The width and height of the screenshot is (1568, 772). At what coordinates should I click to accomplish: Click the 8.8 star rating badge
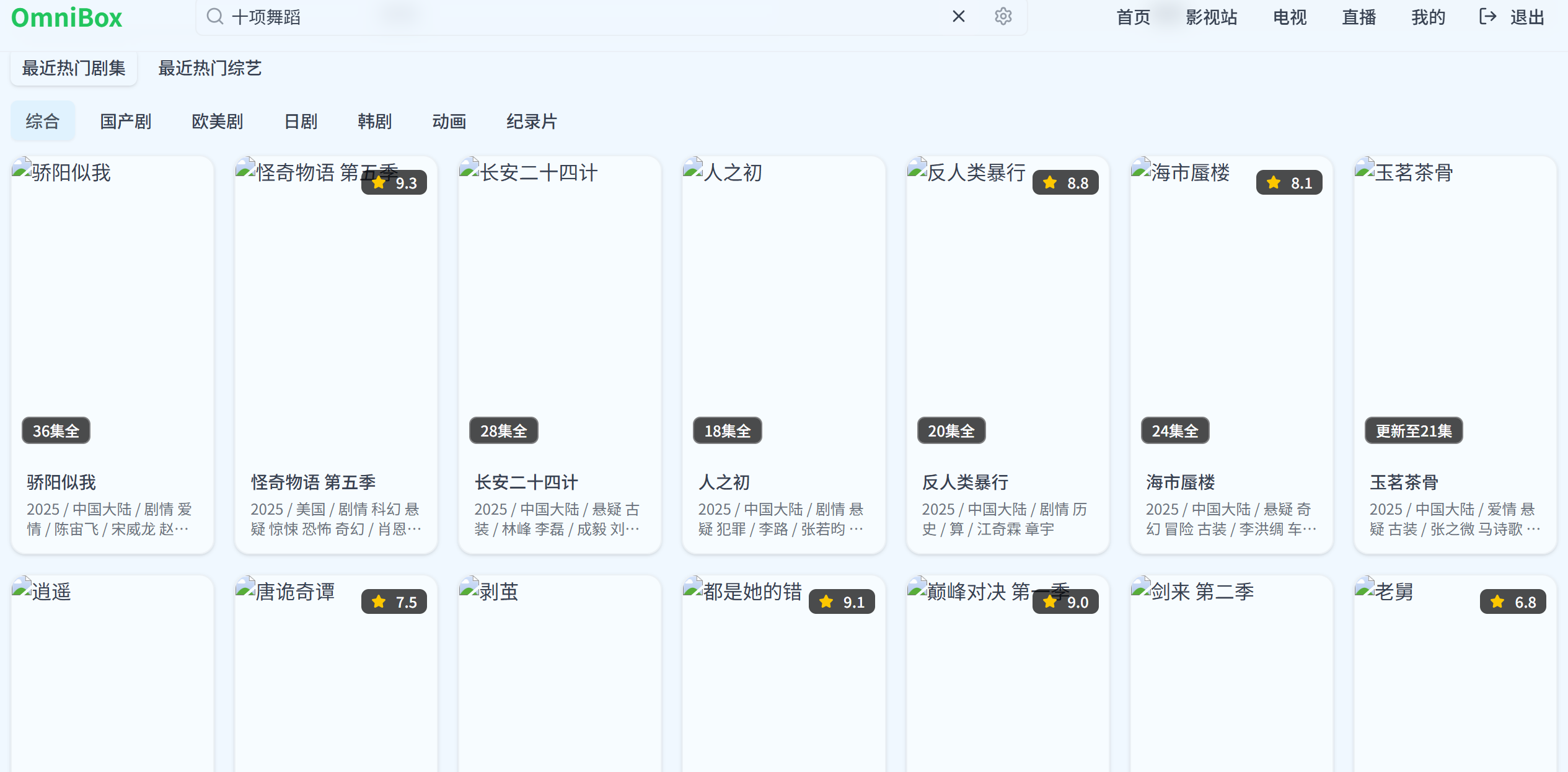tap(1065, 183)
